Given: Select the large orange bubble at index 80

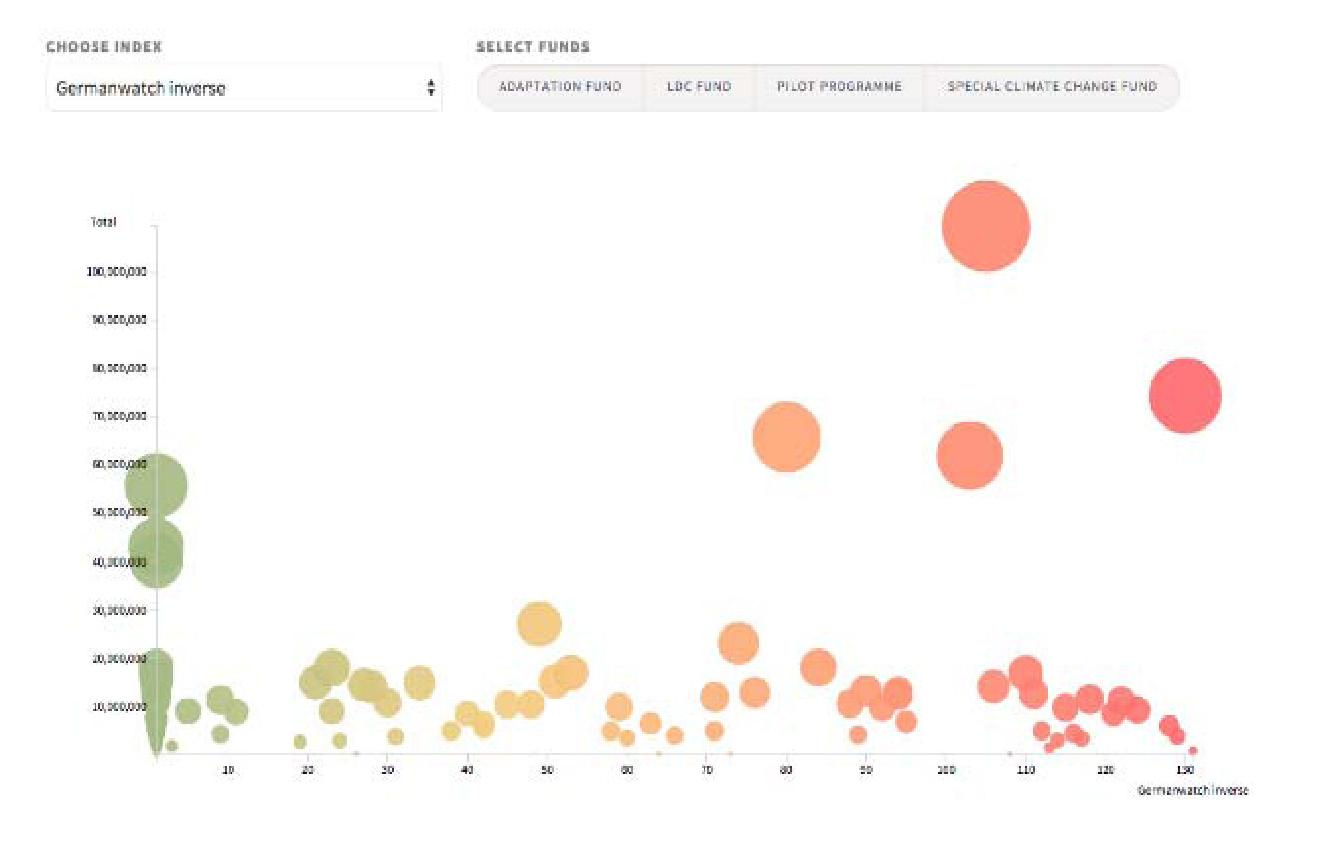Looking at the screenshot, I should (x=786, y=437).
